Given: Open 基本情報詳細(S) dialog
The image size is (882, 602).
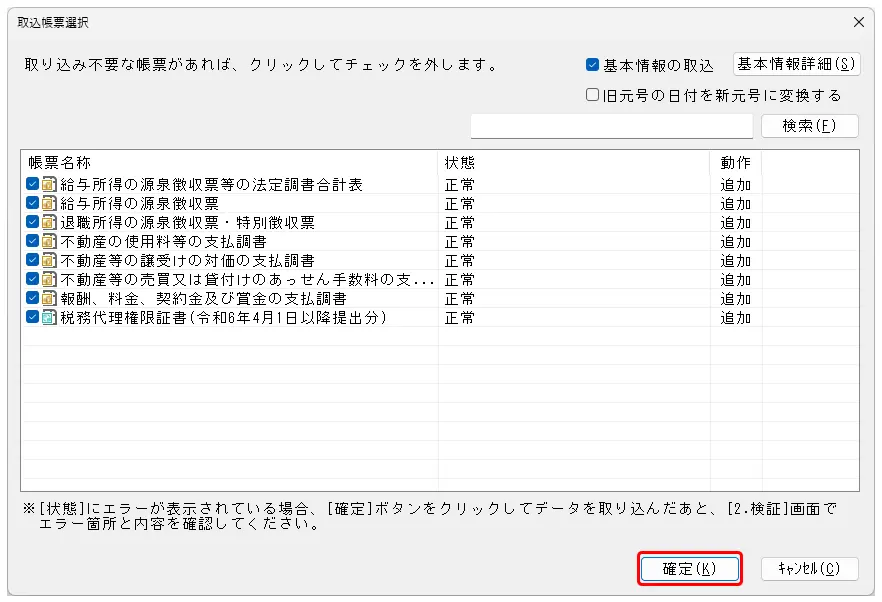Looking at the screenshot, I should (797, 65).
